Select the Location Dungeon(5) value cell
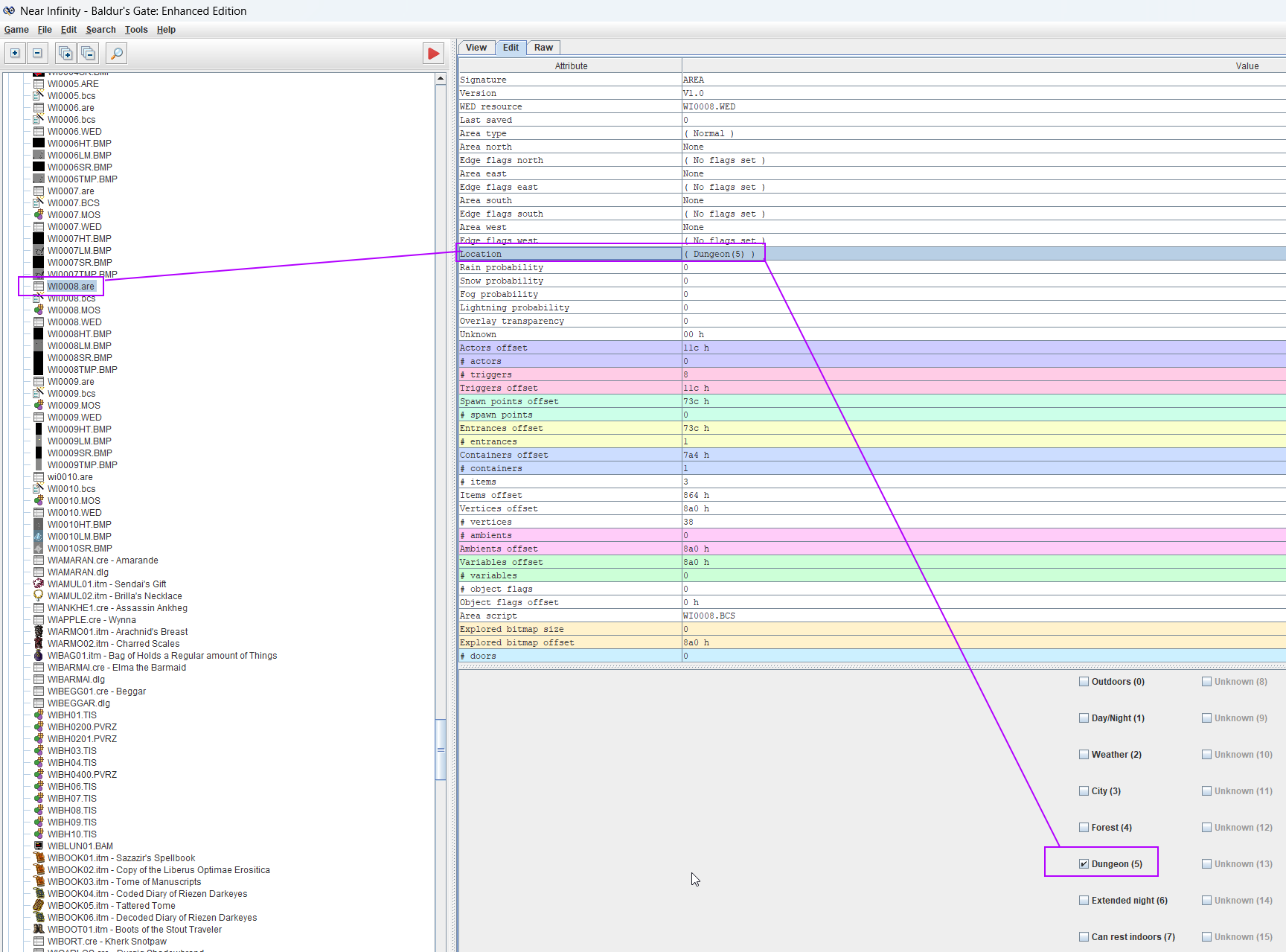The width and height of the screenshot is (1286, 952). (x=984, y=254)
